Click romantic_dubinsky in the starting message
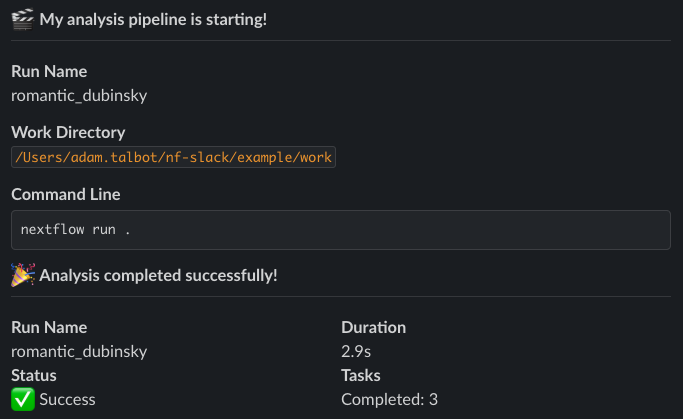This screenshot has width=683, height=419. [79, 95]
